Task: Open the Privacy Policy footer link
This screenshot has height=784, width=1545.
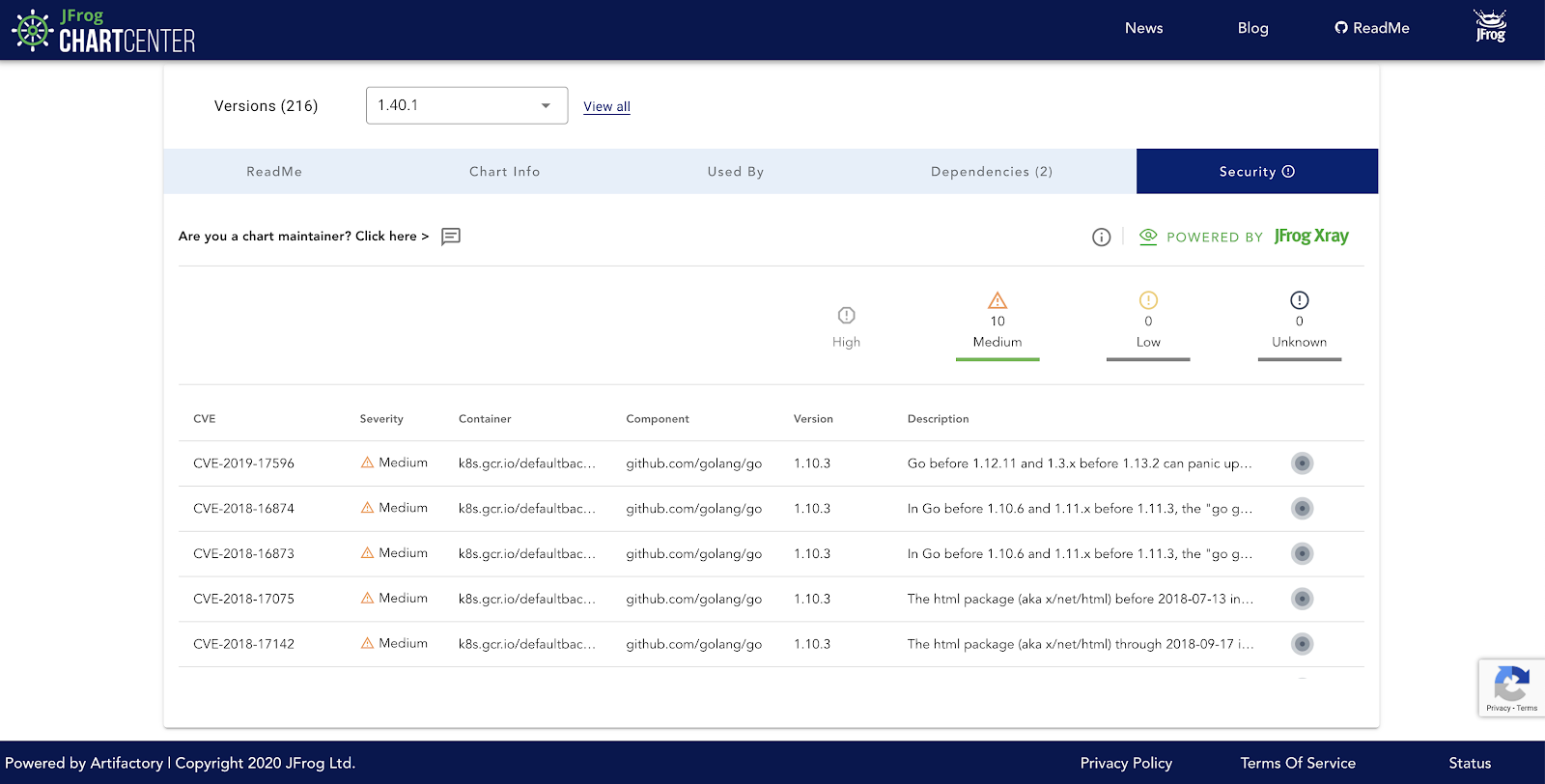Action: (x=1126, y=763)
